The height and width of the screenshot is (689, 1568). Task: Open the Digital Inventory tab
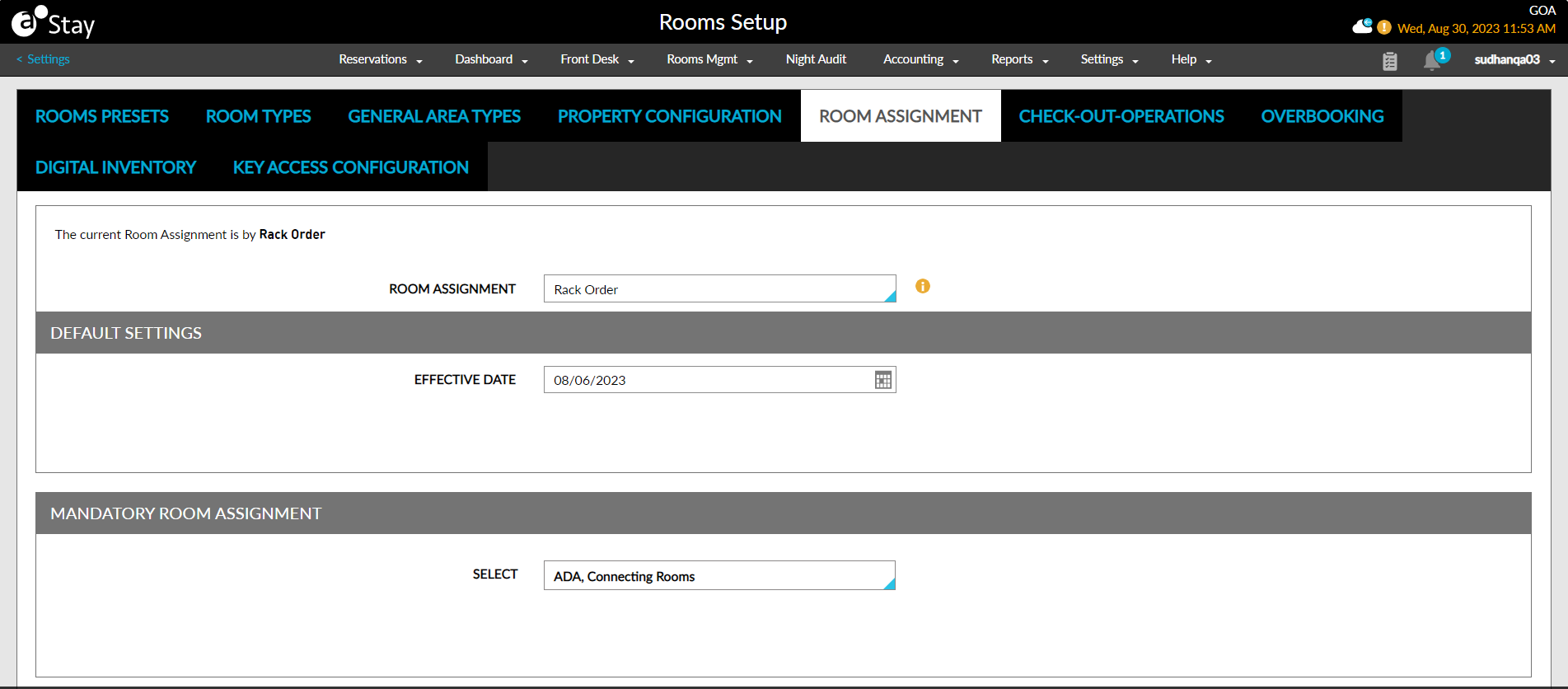pyautogui.click(x=115, y=167)
